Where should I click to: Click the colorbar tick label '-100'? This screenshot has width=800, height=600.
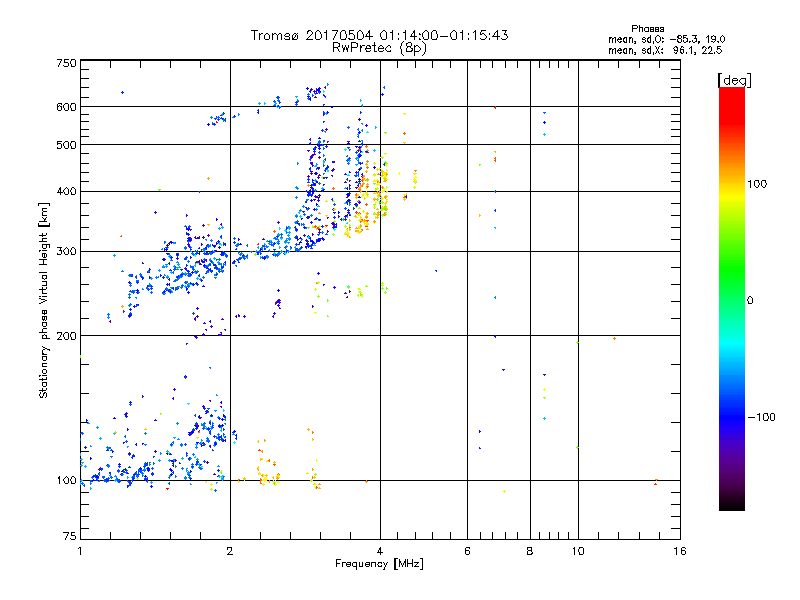763,417
